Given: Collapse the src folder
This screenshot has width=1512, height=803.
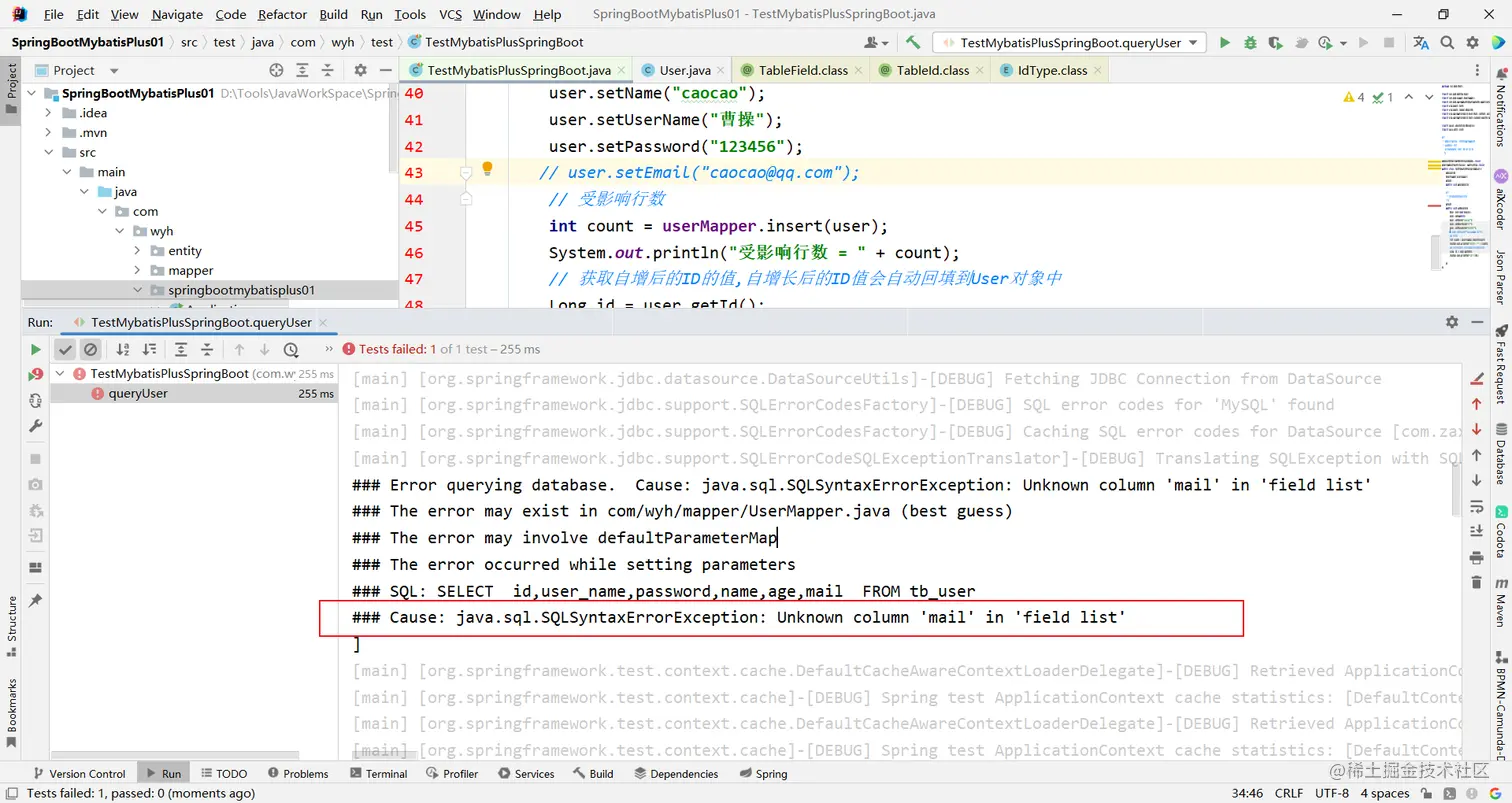Looking at the screenshot, I should coord(48,152).
